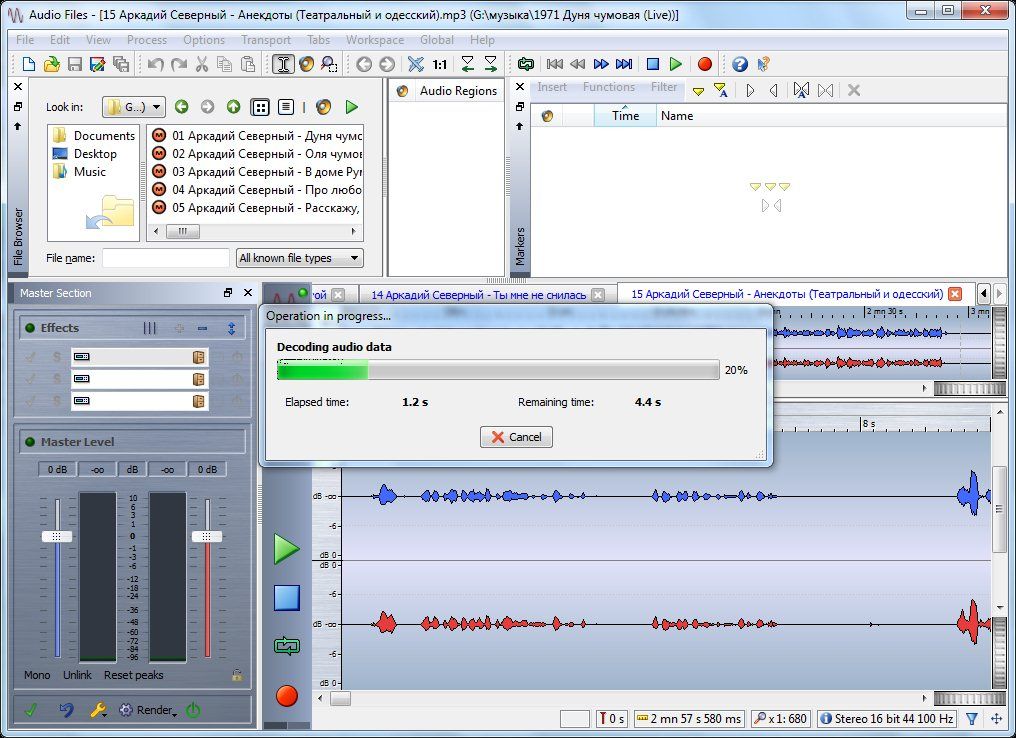The width and height of the screenshot is (1016, 738).
Task: Cancel the decoding operation
Action: pos(516,437)
